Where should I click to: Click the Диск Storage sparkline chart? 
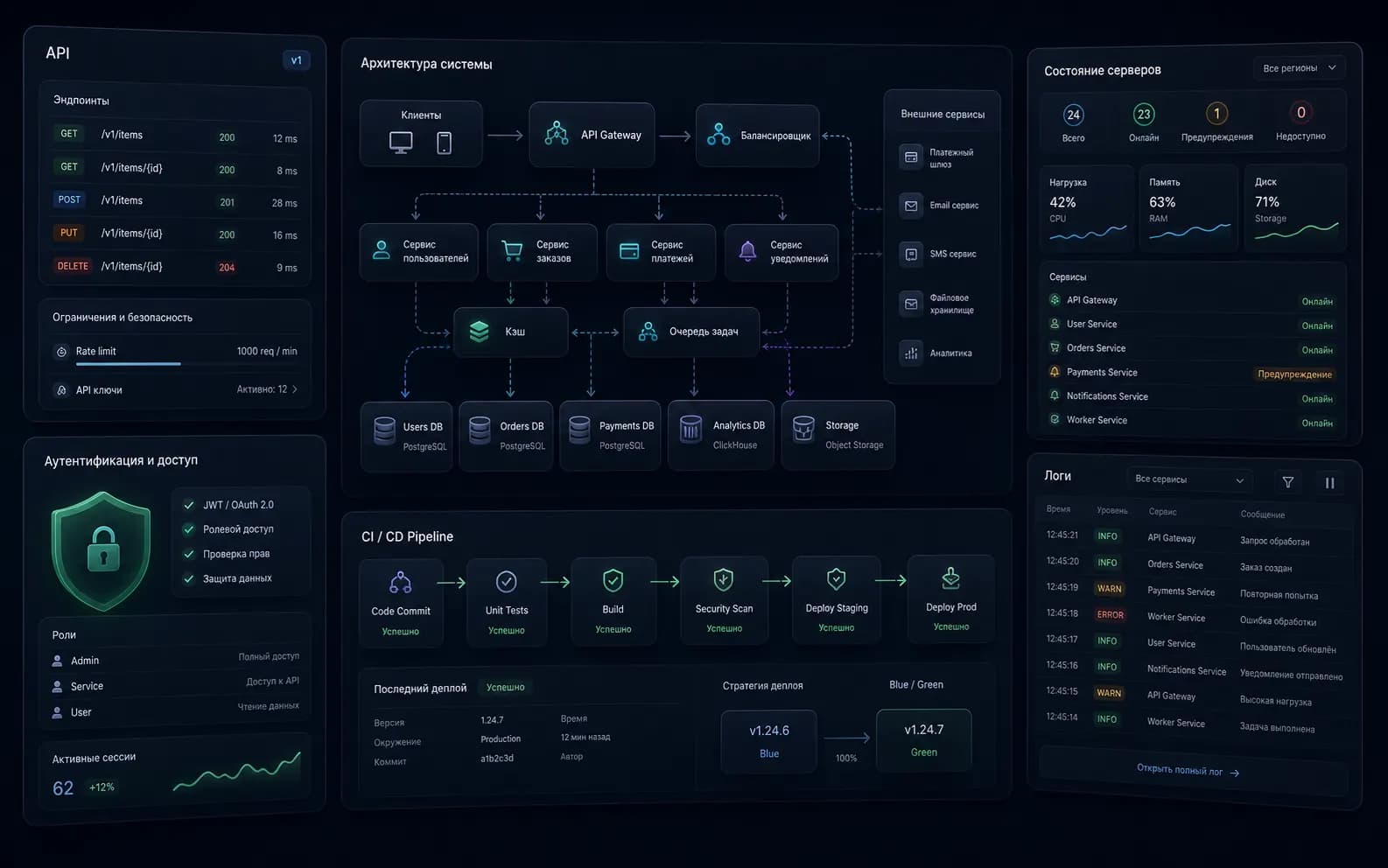1296,230
